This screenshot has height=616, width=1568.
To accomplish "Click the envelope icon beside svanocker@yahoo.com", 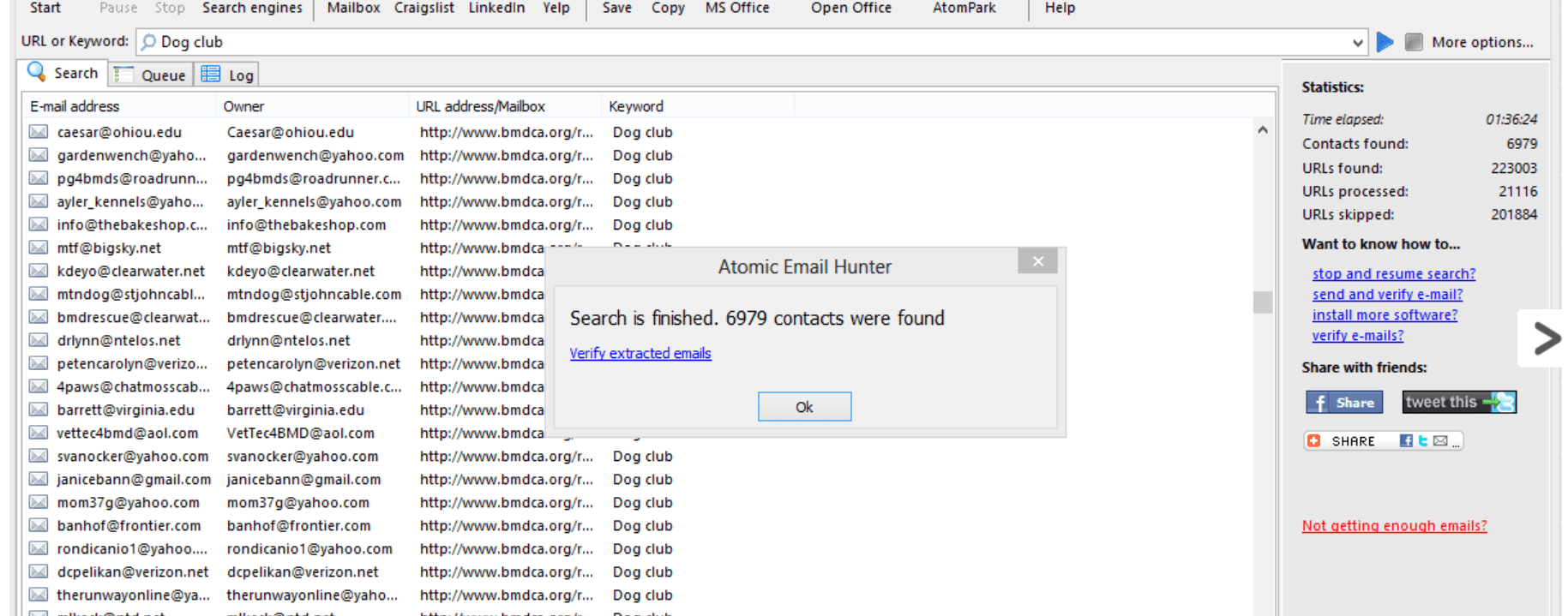I will coord(39,456).
